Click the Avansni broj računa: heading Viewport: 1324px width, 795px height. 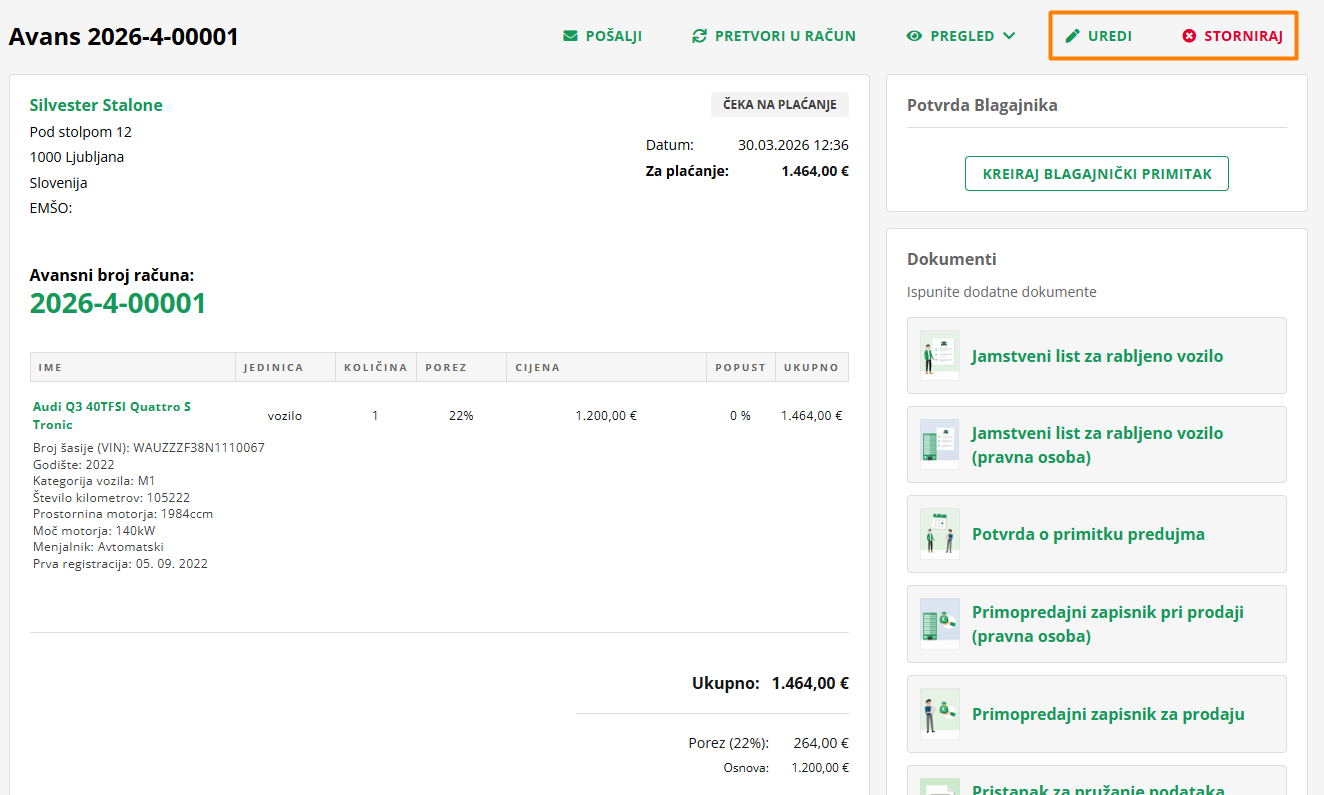point(112,275)
